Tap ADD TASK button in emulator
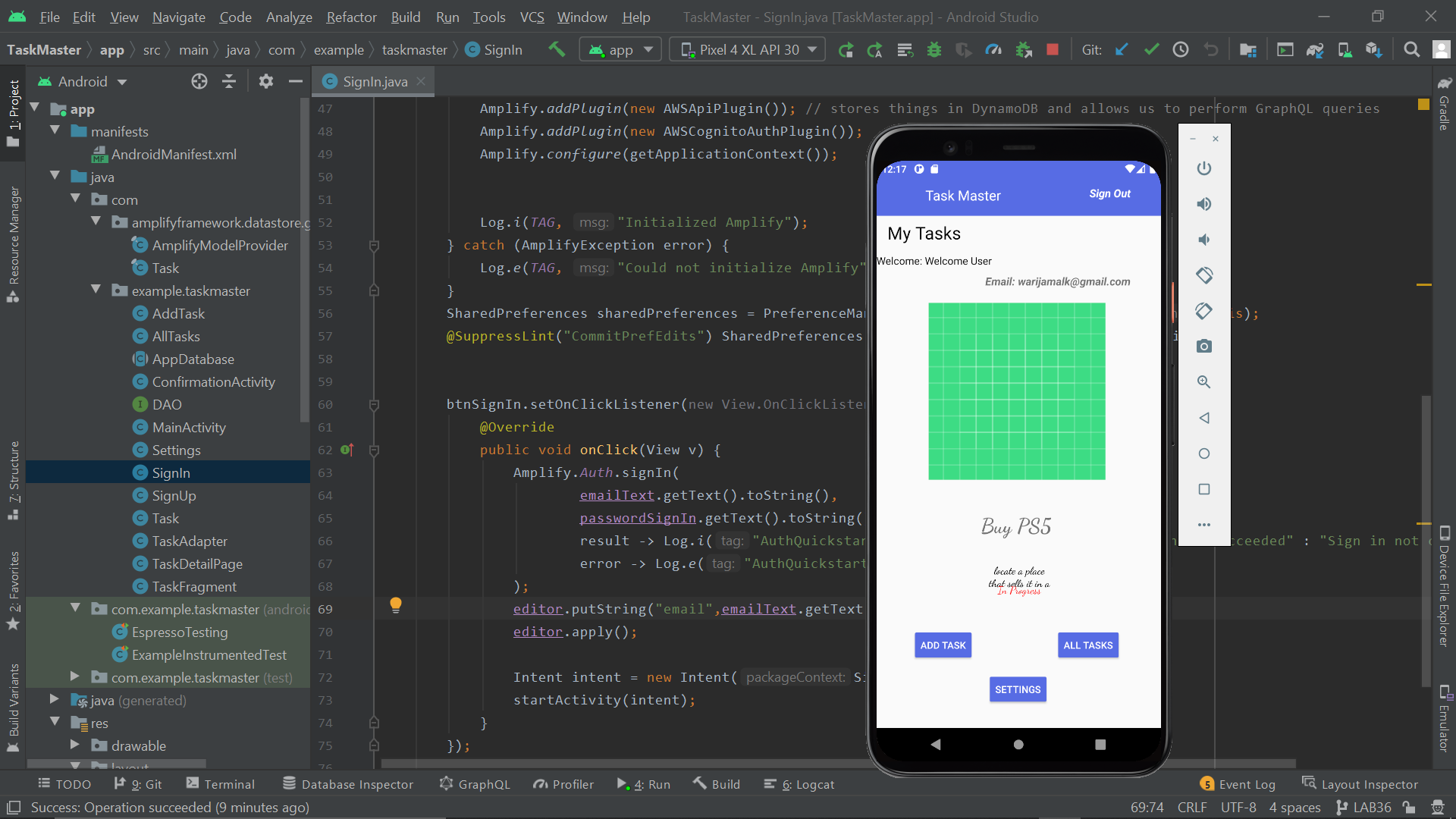 click(x=943, y=645)
